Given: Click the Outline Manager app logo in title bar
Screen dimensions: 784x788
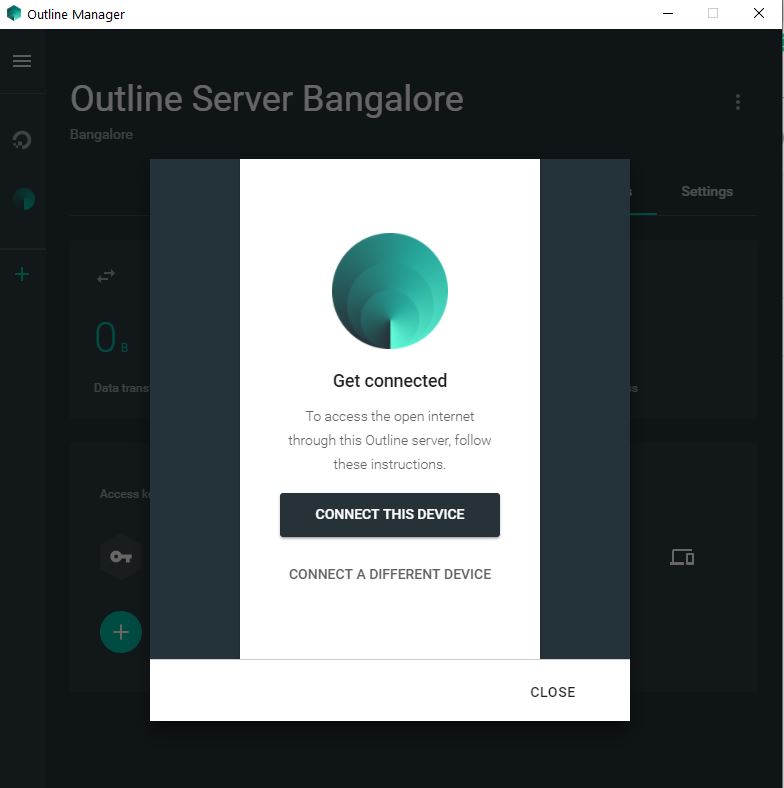Looking at the screenshot, I should [14, 14].
